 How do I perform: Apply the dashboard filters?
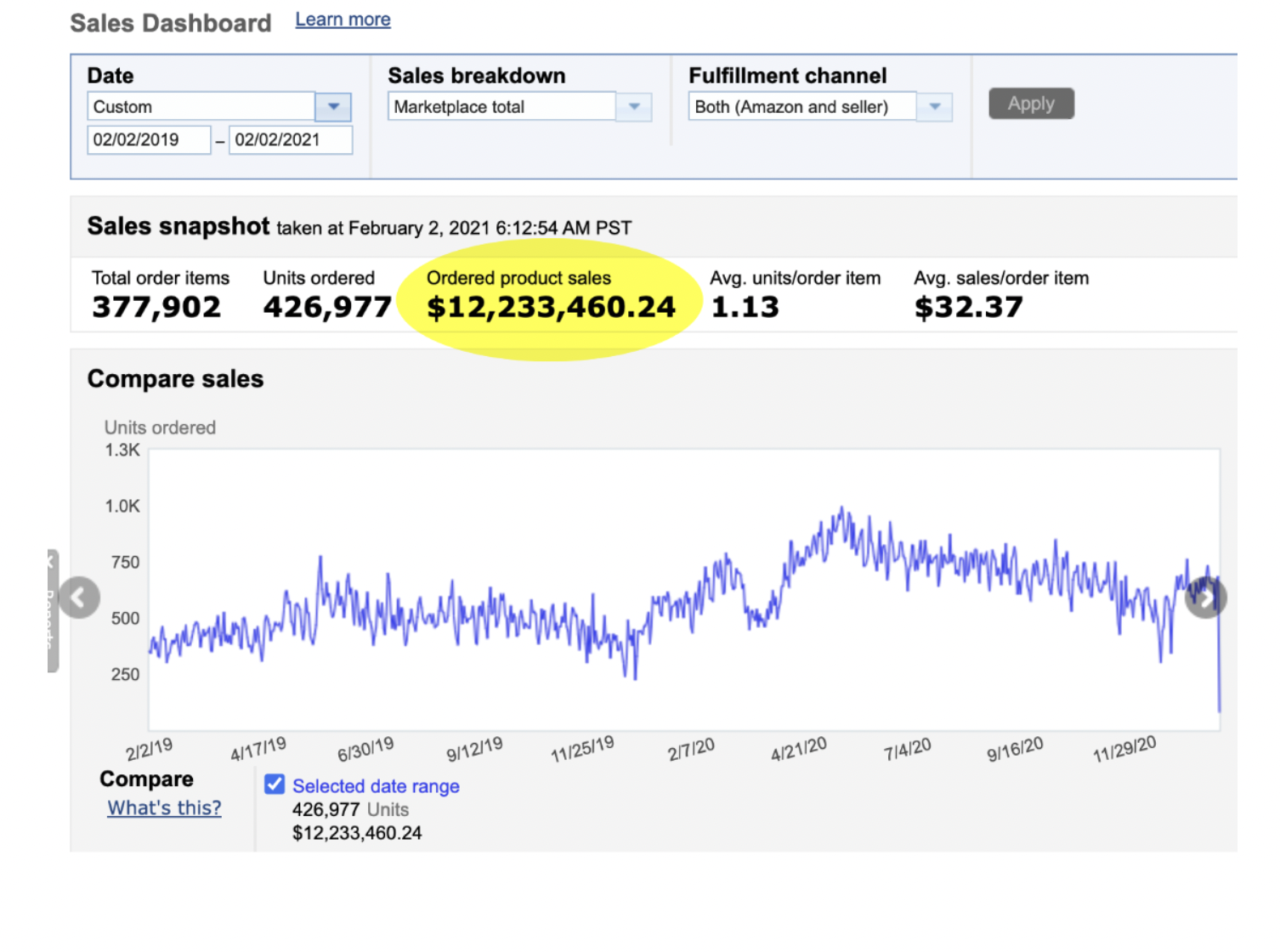click(1031, 104)
